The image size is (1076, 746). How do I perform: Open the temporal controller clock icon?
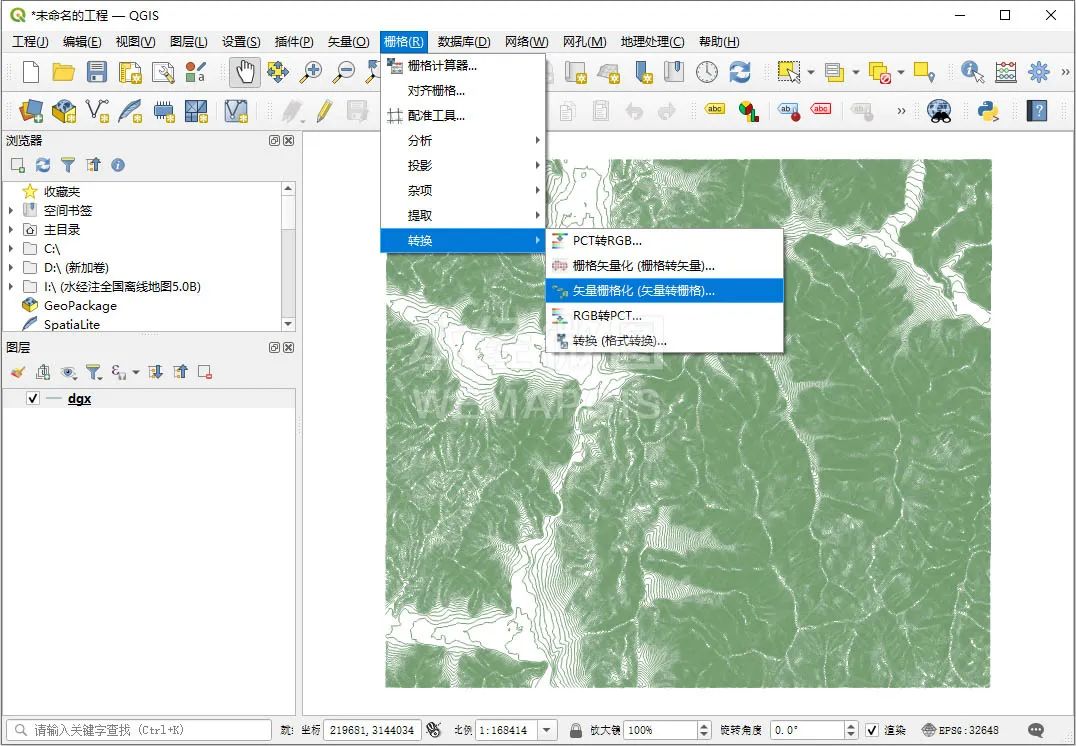(707, 72)
